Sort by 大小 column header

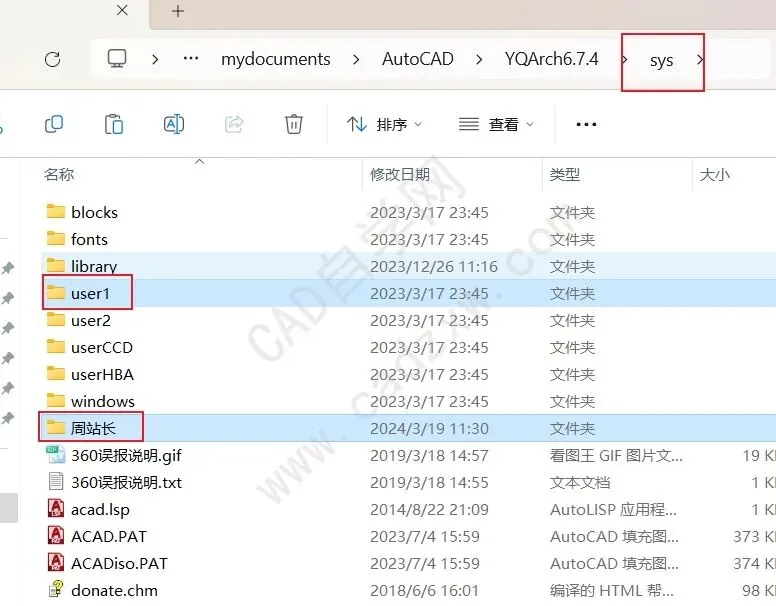pos(715,174)
